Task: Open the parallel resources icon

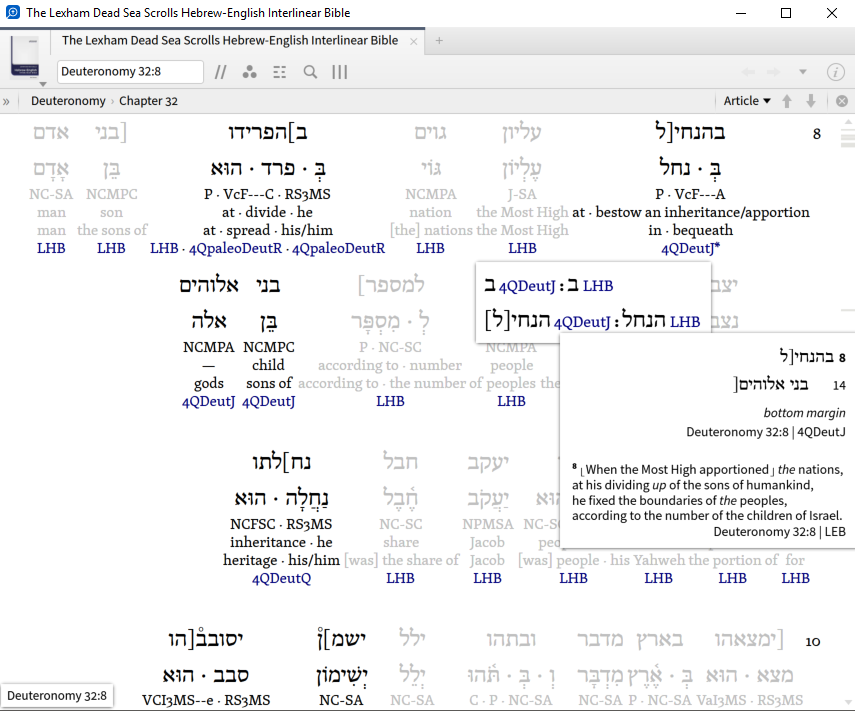Action: coord(249,72)
